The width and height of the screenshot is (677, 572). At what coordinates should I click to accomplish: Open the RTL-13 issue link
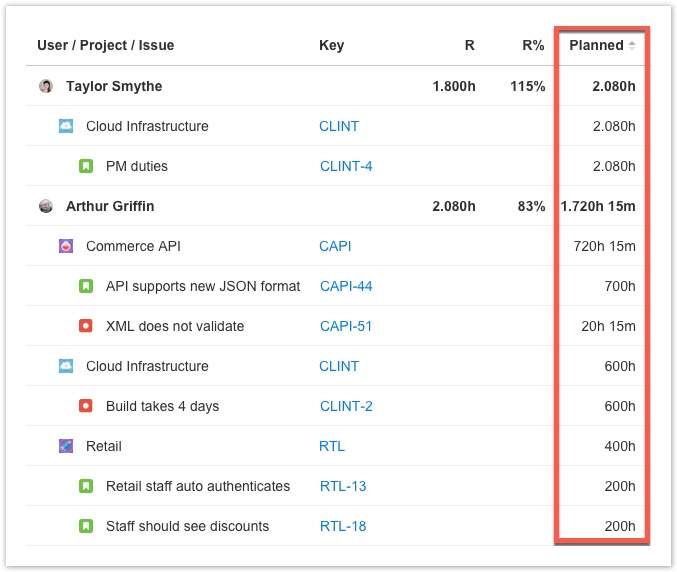tap(343, 486)
